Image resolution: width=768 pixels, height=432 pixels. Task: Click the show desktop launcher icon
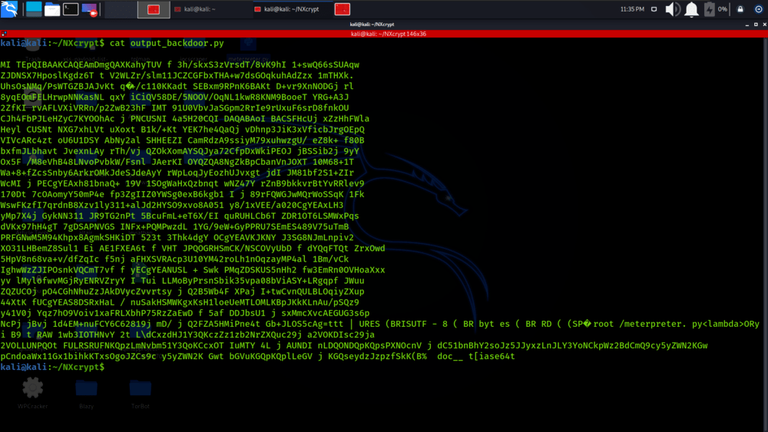pyautogui.click(x=34, y=9)
